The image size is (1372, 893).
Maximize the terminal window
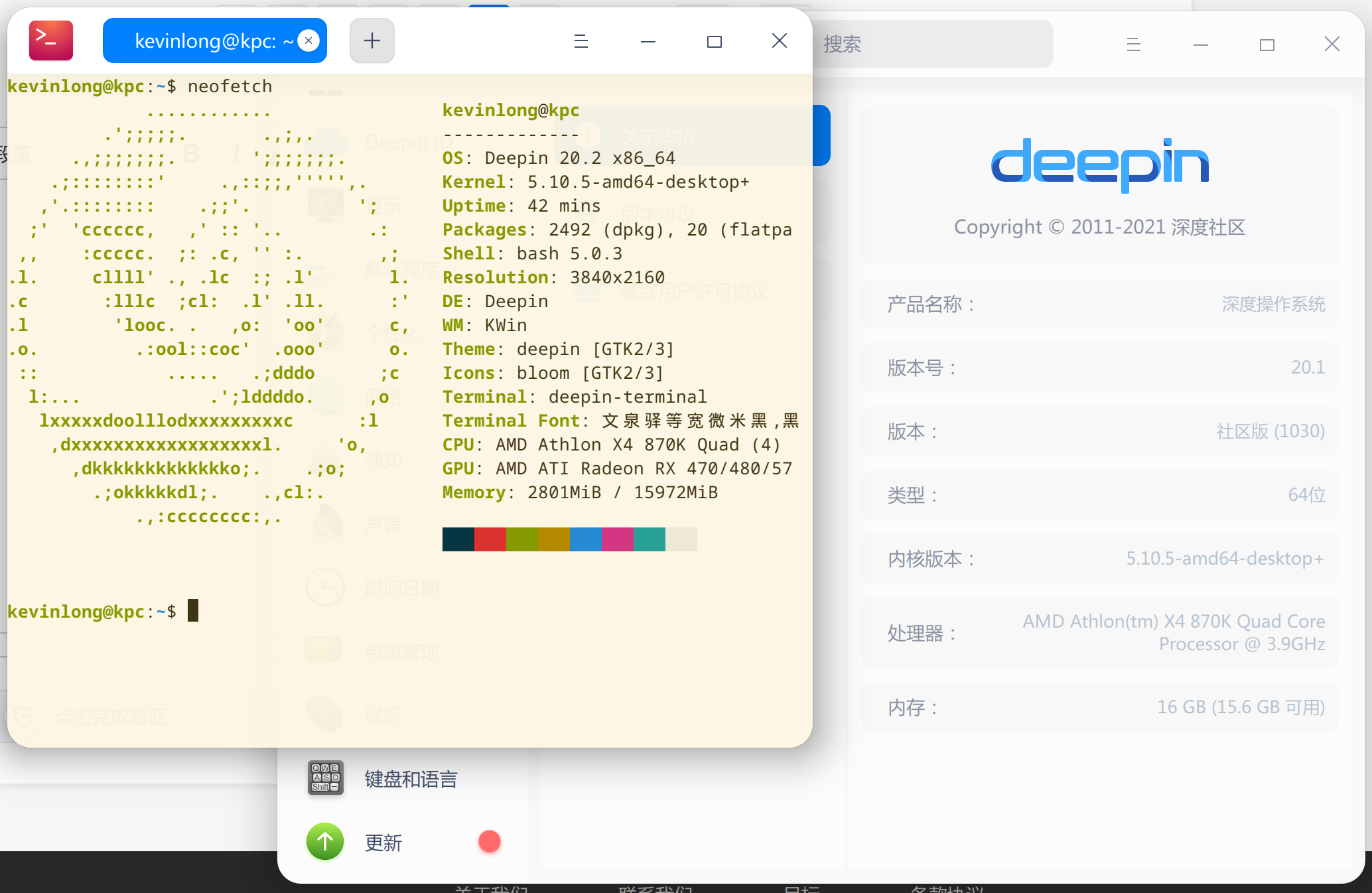pos(714,41)
